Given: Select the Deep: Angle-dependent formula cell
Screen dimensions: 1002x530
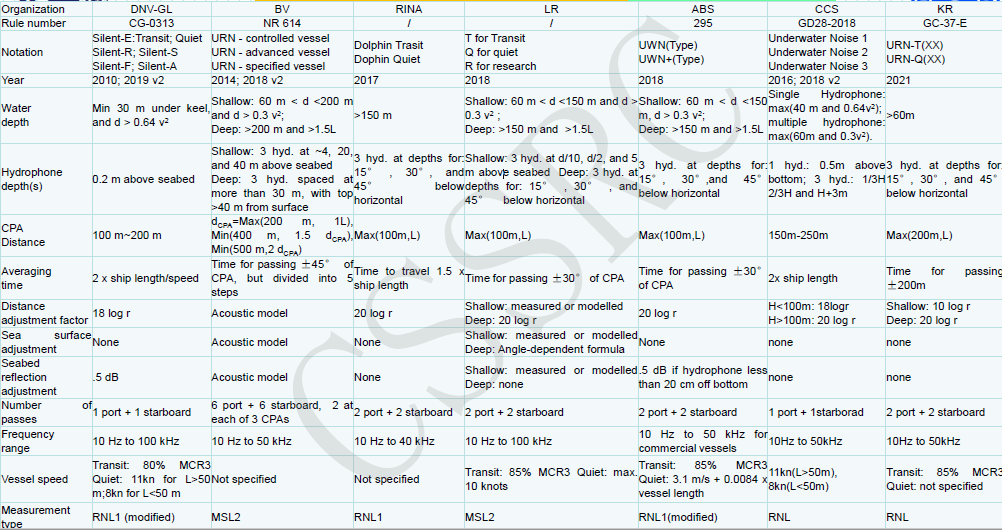Looking at the screenshot, I should [x=551, y=342].
